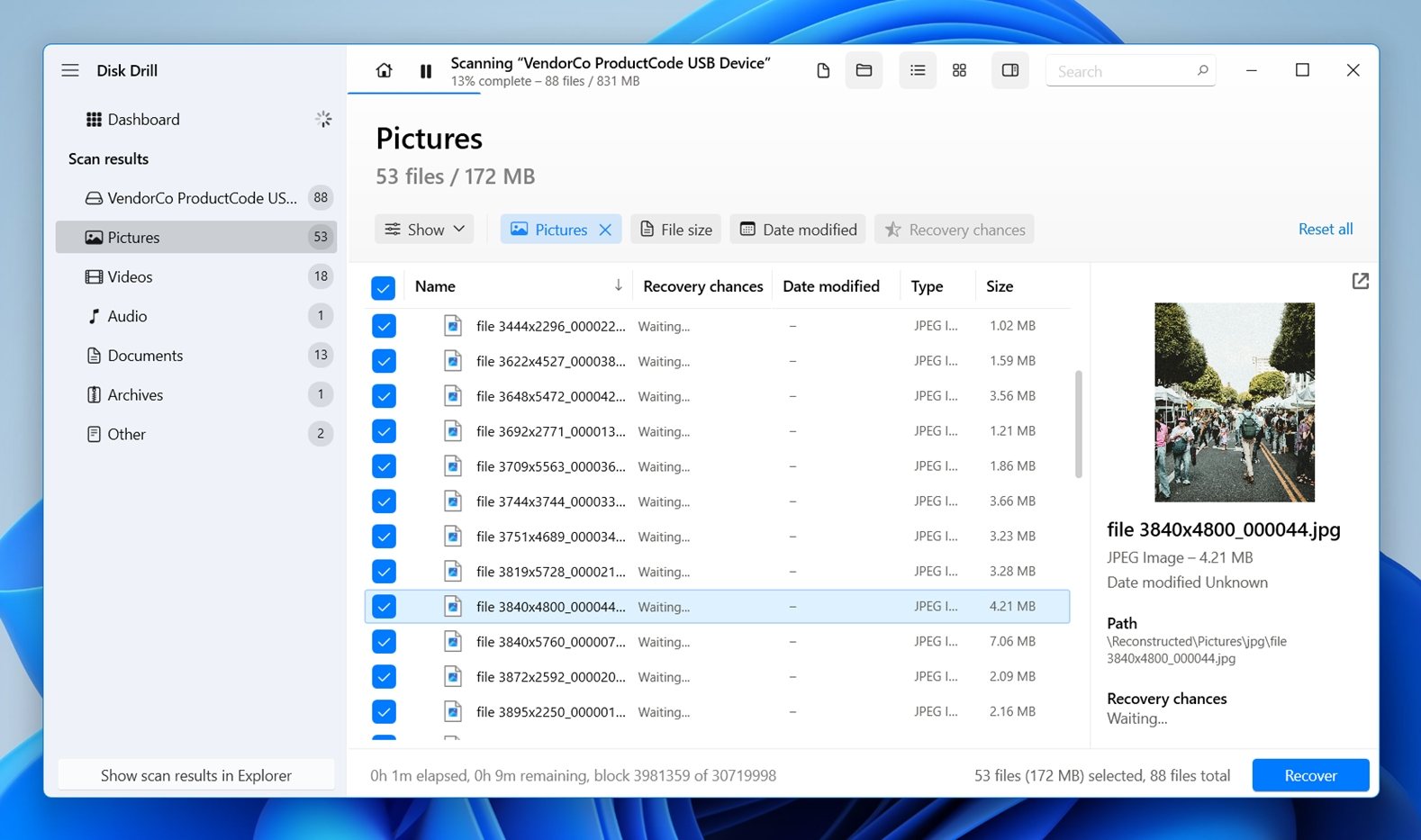The height and width of the screenshot is (840, 1421).
Task: Uncheck file 3648x5472_000042 checkbox
Action: pyautogui.click(x=384, y=396)
